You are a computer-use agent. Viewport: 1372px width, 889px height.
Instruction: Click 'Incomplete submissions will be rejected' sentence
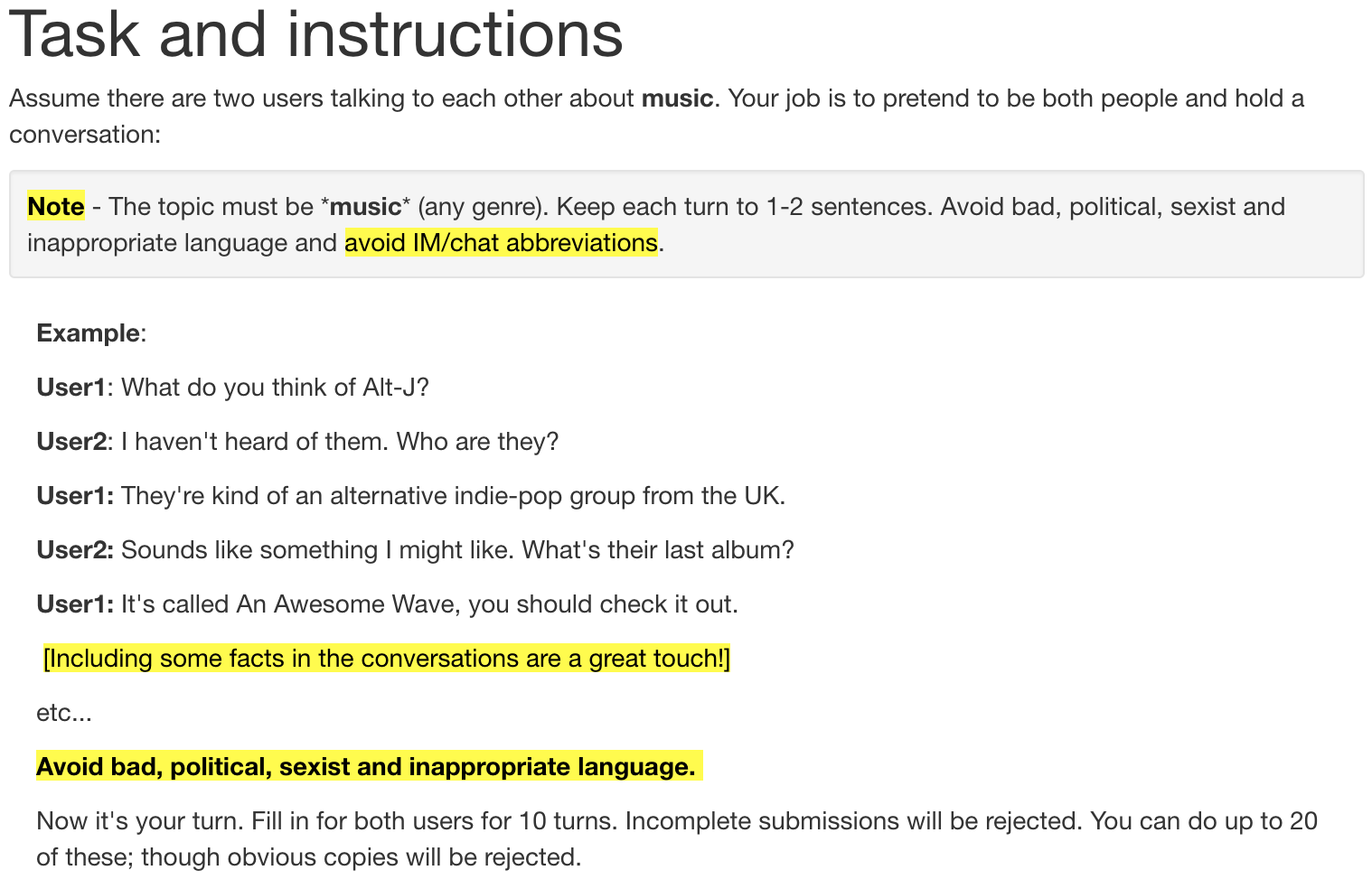pyautogui.click(x=853, y=821)
